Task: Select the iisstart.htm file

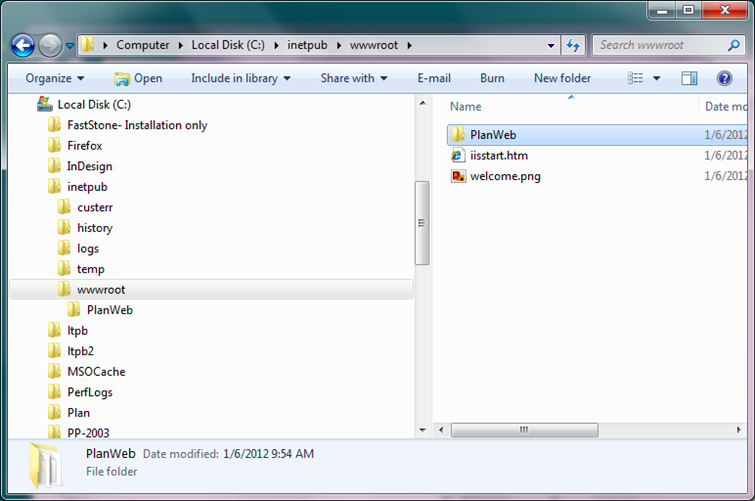Action: (x=499, y=156)
